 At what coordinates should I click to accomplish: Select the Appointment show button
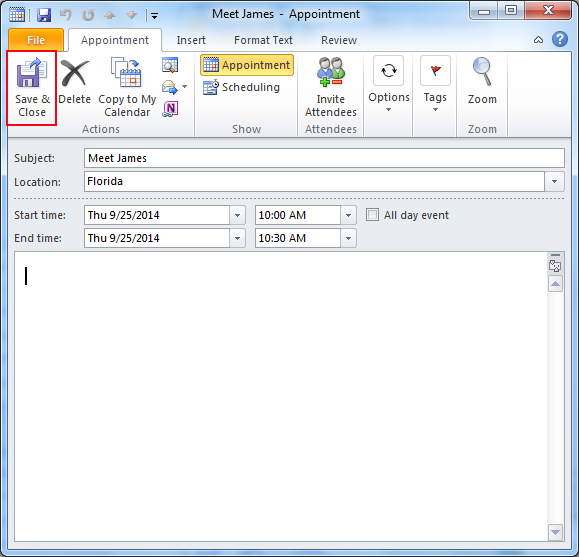click(x=247, y=65)
